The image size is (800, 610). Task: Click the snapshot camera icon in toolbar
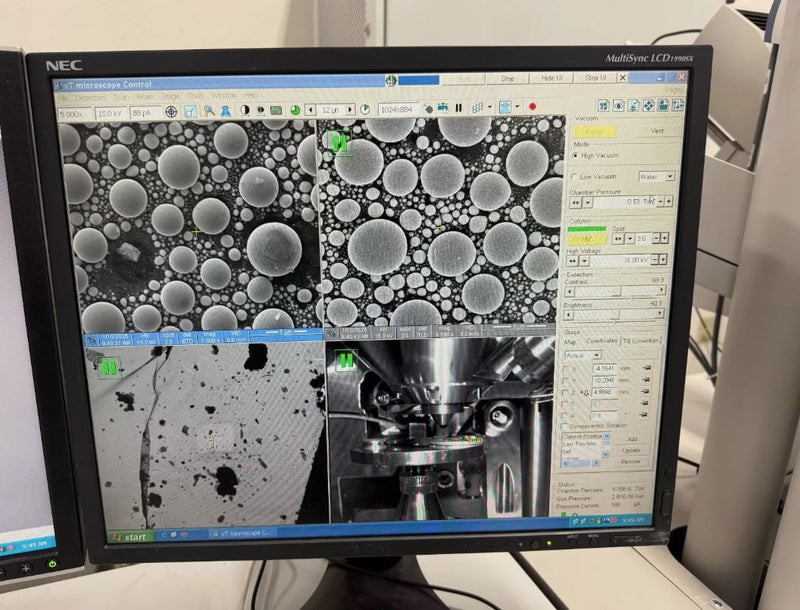[x=428, y=109]
